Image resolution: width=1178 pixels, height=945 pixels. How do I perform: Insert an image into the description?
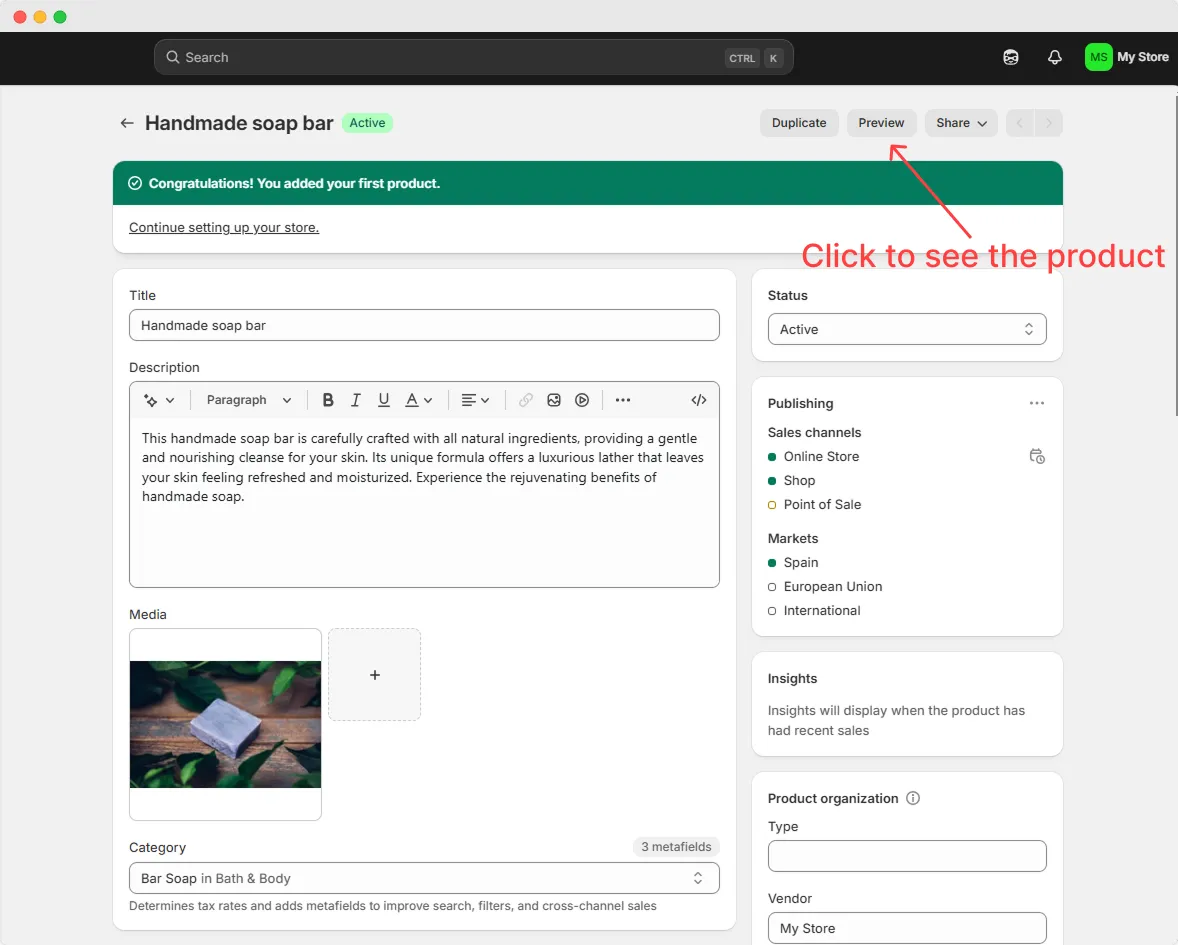(554, 399)
